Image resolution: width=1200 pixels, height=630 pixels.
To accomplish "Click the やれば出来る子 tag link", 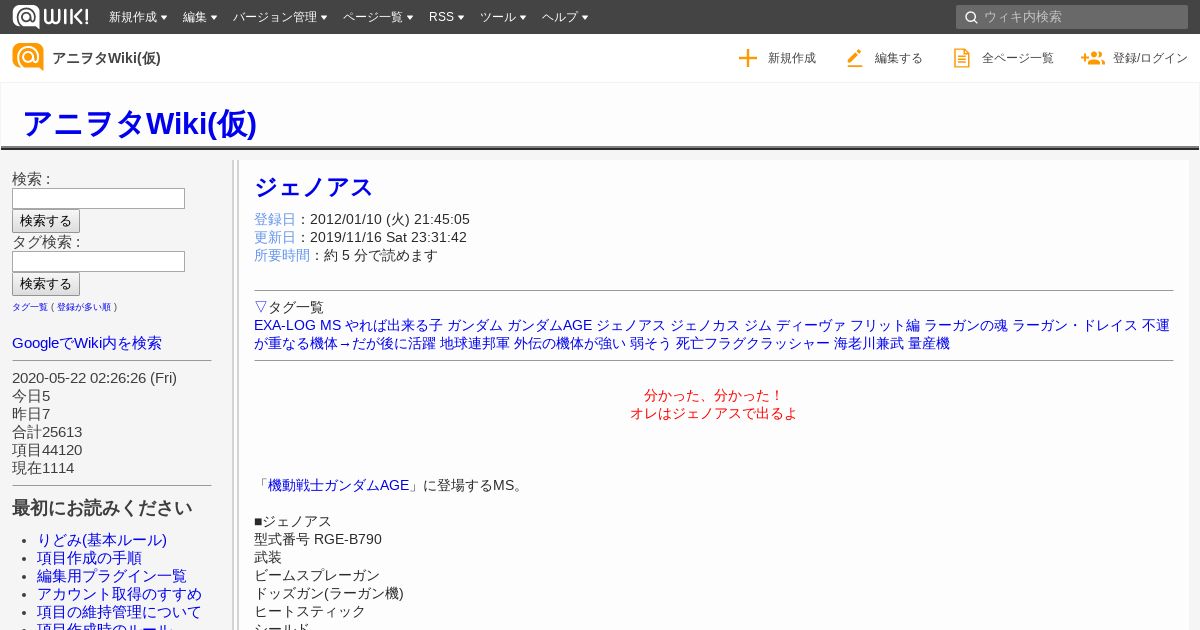I will coord(394,325).
